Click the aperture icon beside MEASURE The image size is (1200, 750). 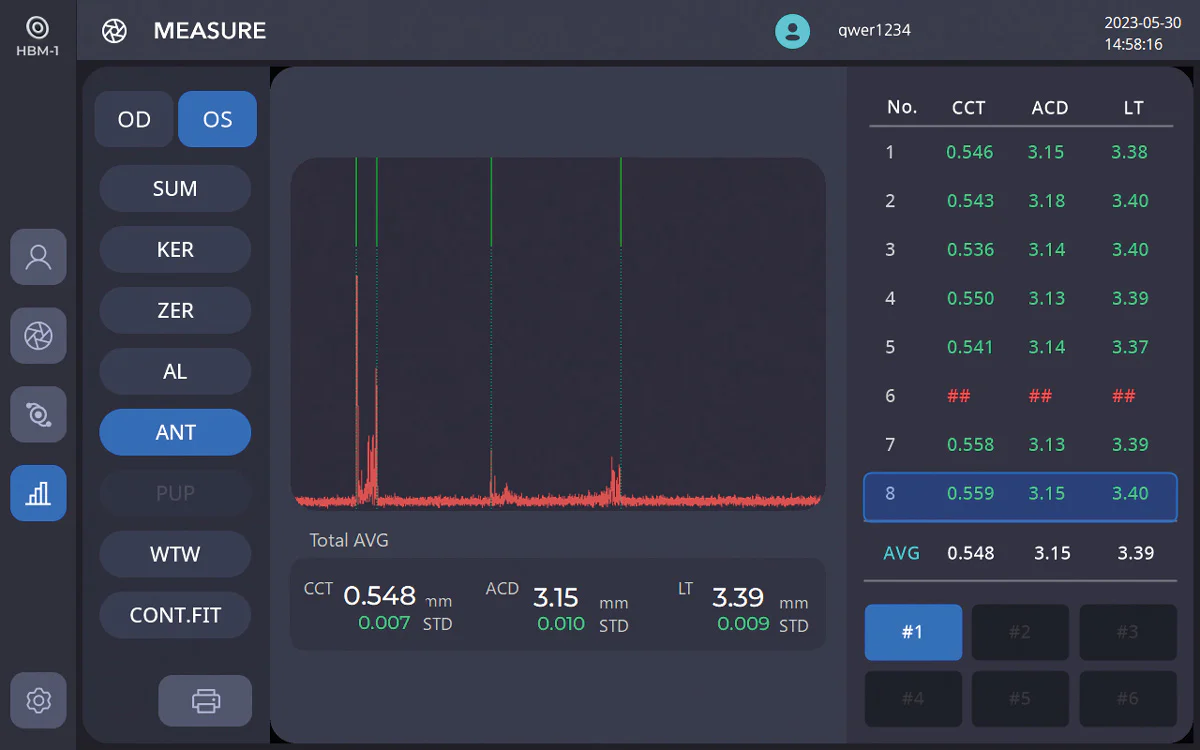click(114, 31)
